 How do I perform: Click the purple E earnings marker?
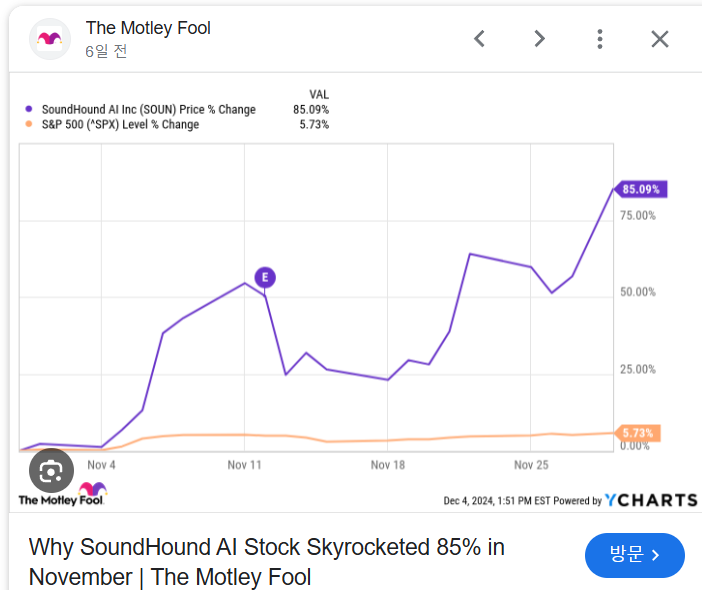pos(265,278)
